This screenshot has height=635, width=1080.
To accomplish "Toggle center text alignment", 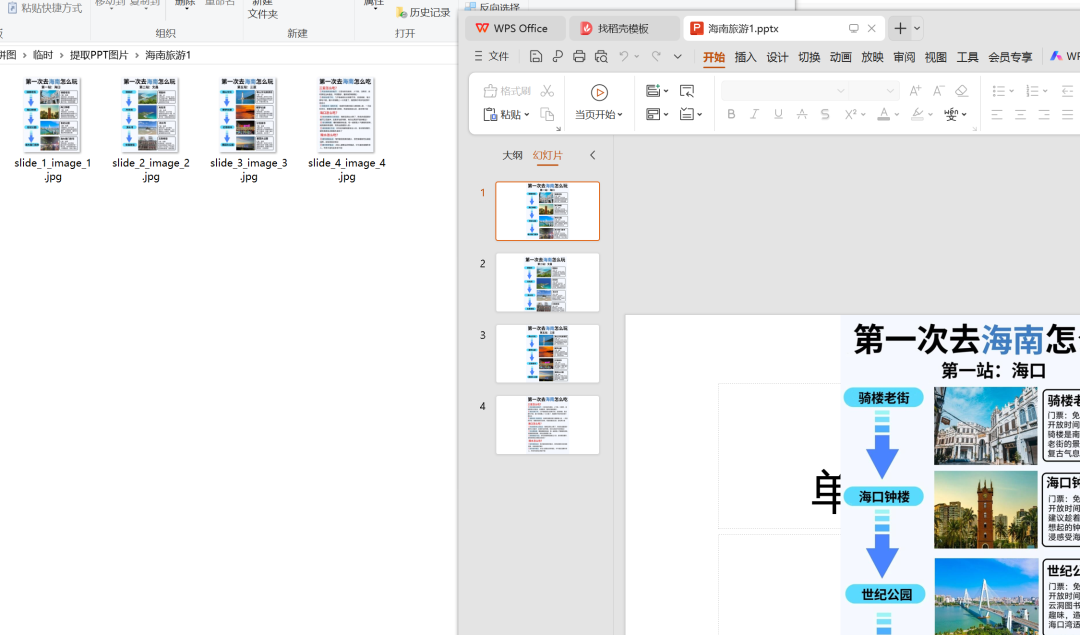I will (x=1020, y=114).
